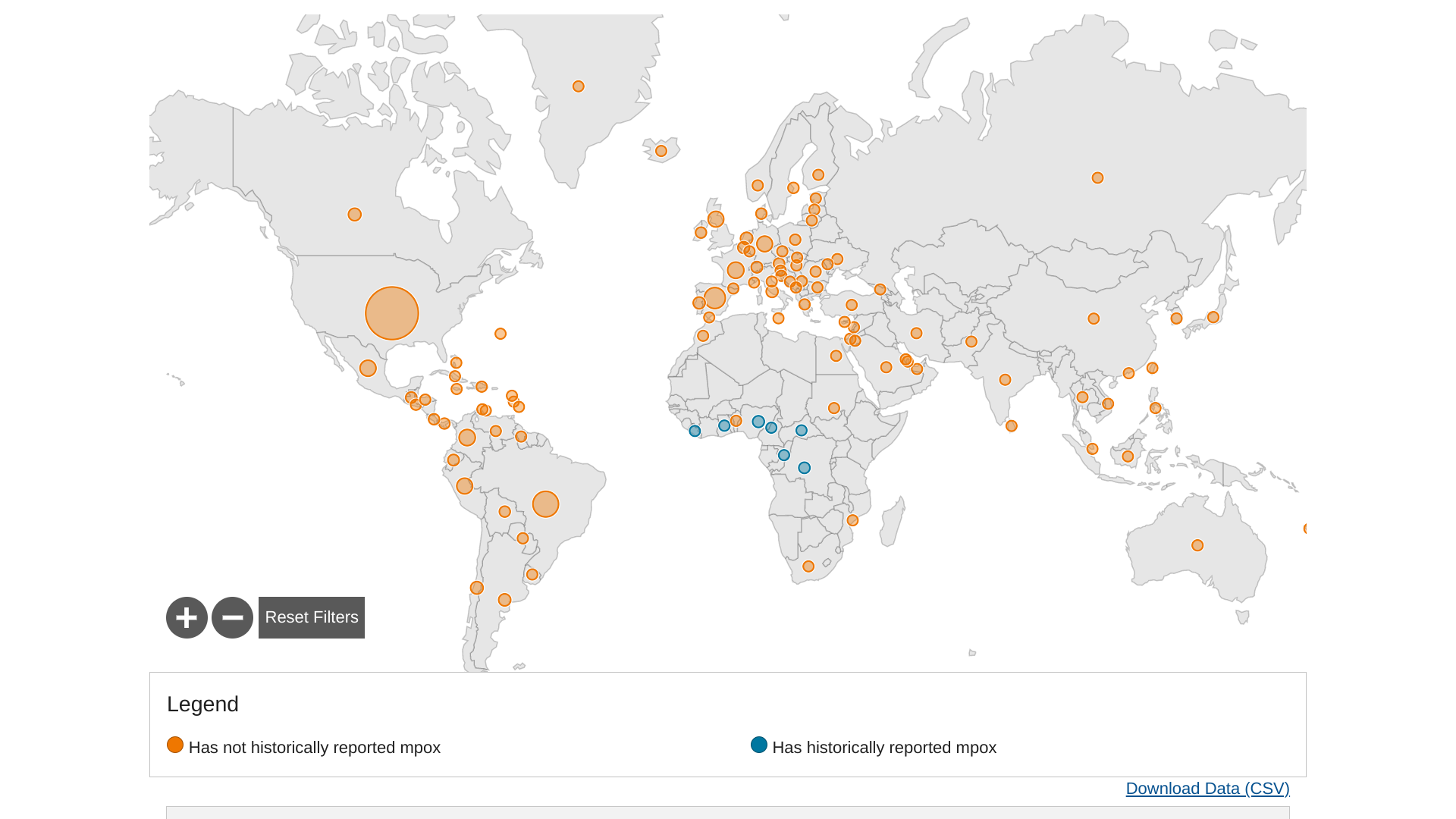1456x819 pixels.
Task: Zoom out with the minus button
Action: click(x=232, y=617)
